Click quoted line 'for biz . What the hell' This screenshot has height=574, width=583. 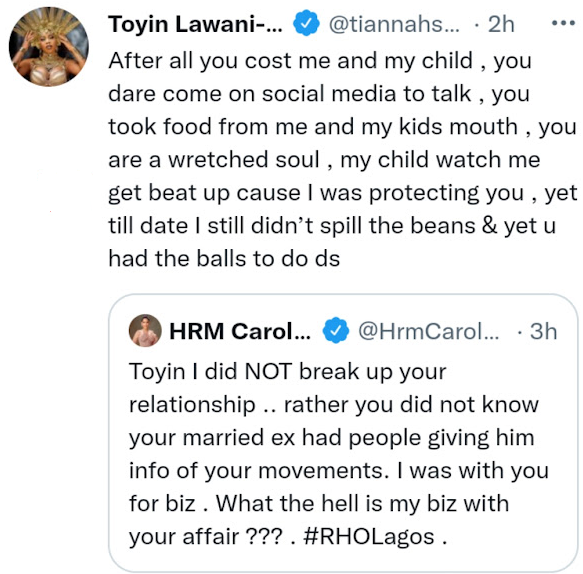(x=319, y=503)
